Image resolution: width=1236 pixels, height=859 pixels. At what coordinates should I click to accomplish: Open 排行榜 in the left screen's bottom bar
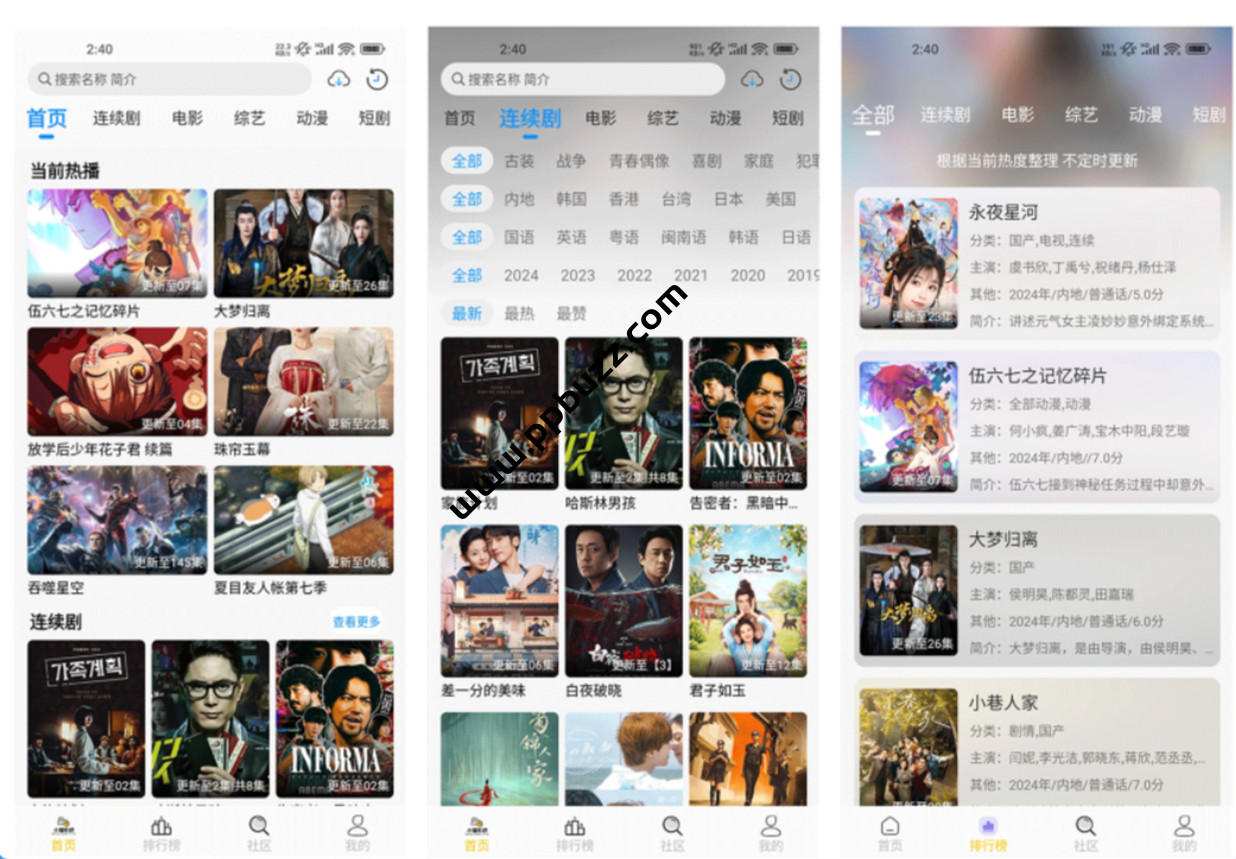[x=161, y=831]
